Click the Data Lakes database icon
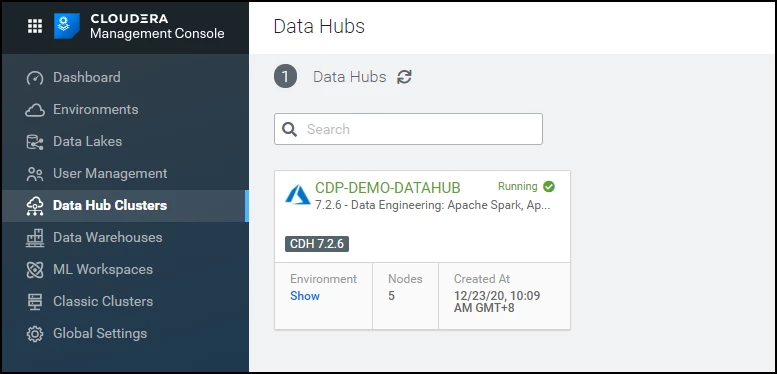The height and width of the screenshot is (374, 777). 35,142
